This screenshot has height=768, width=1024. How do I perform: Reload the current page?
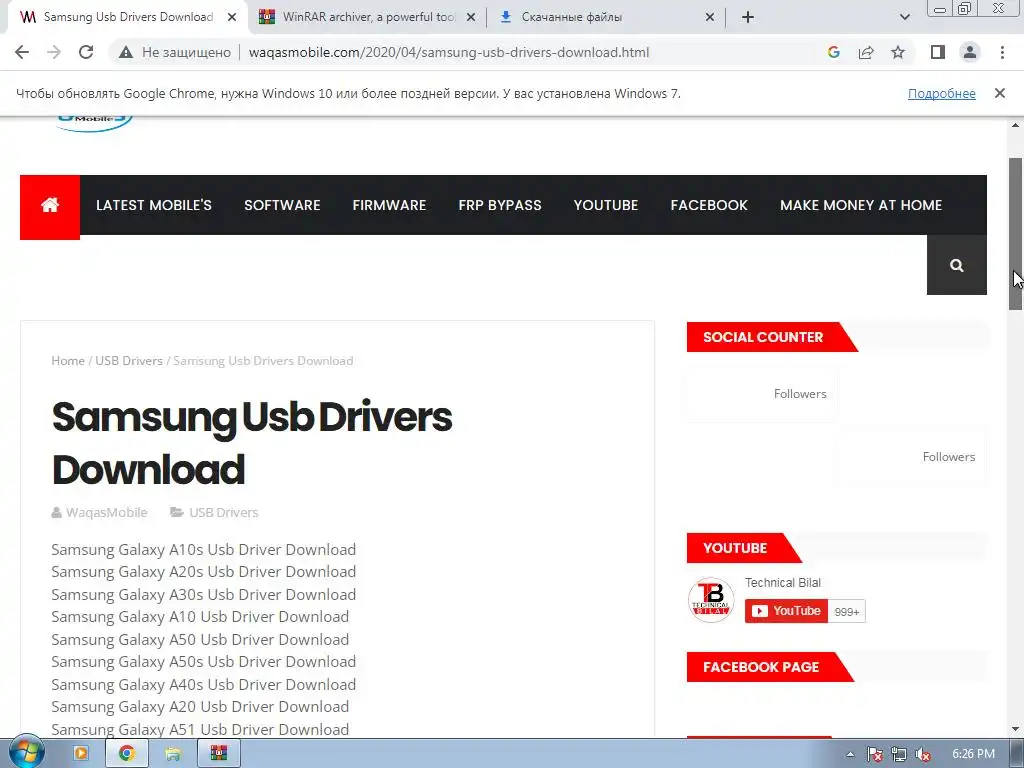coord(86,52)
